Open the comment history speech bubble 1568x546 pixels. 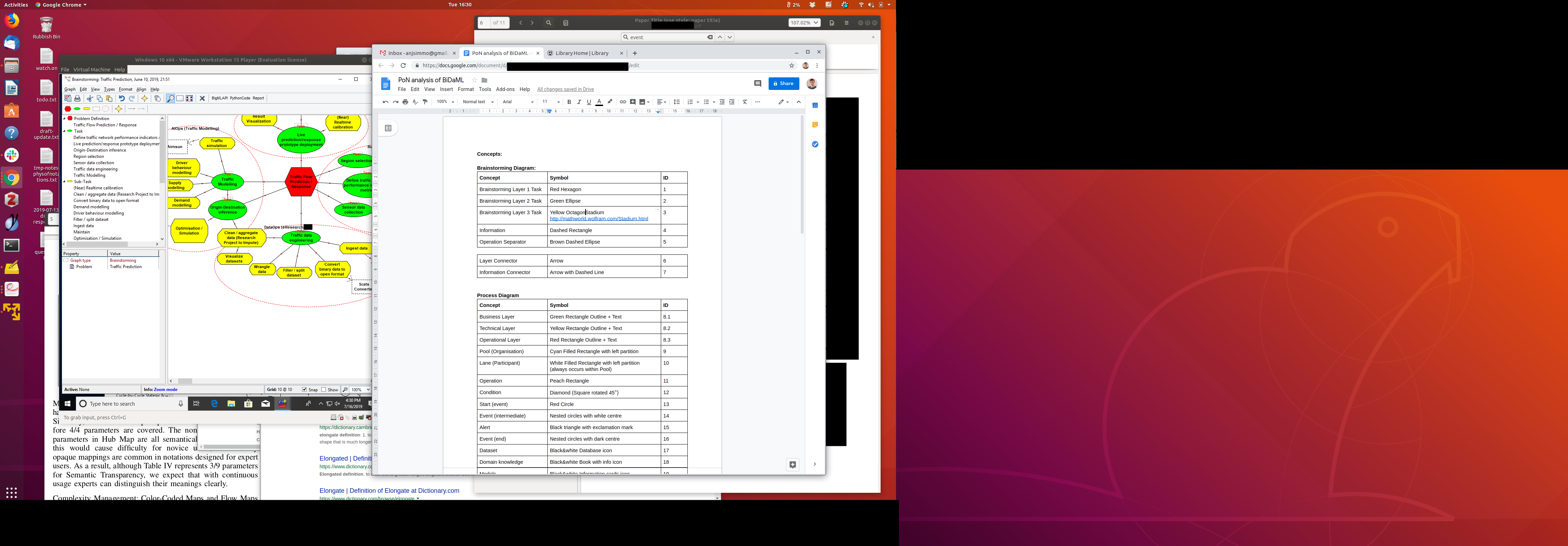[757, 83]
